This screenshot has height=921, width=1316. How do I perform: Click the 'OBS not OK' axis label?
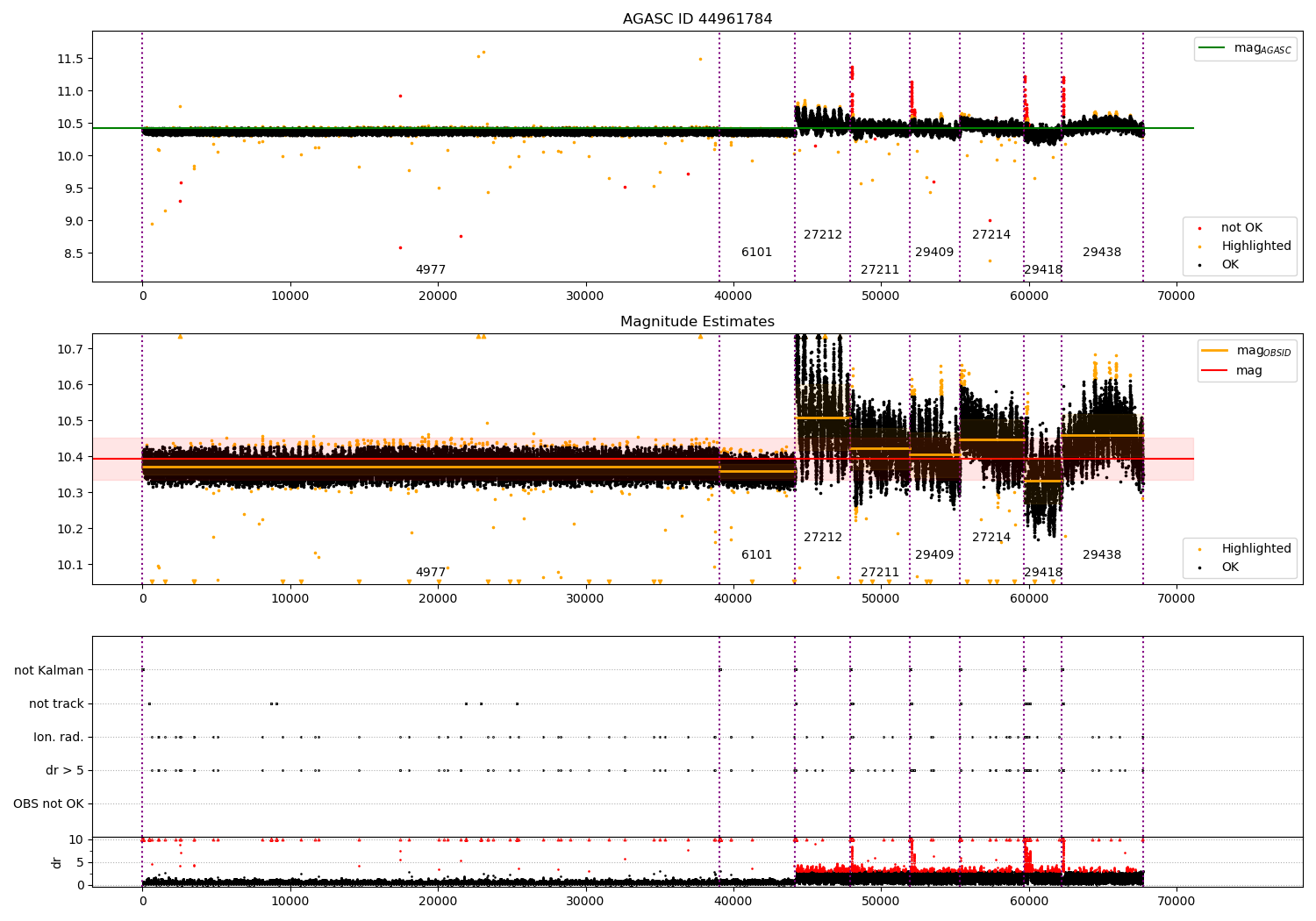pos(48,804)
